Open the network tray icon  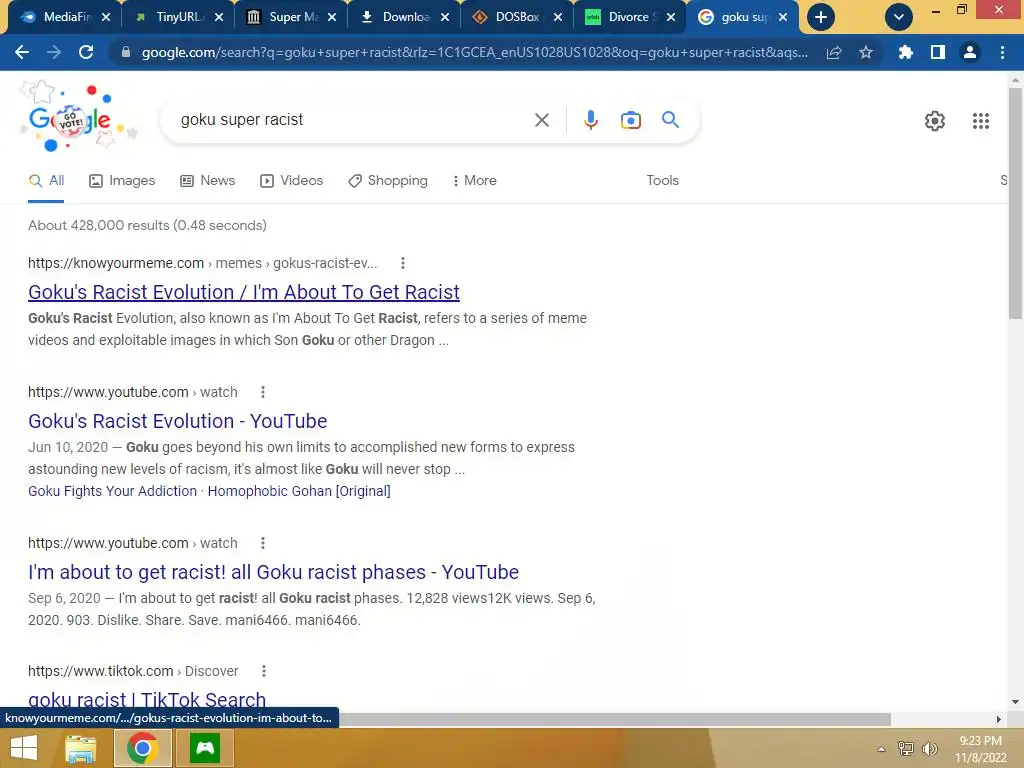(906, 749)
